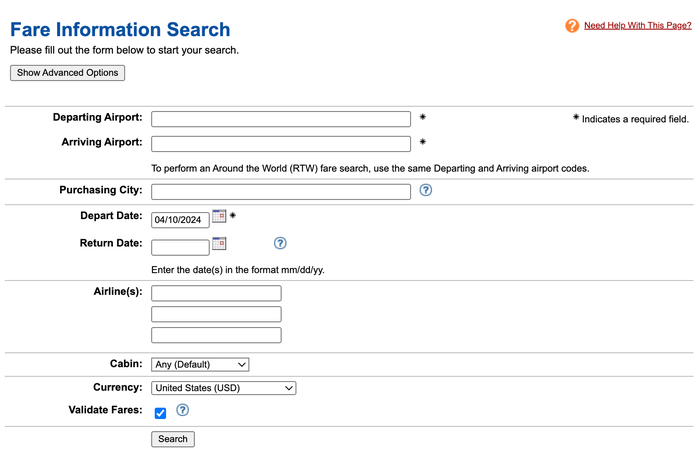
Task: Click the Validate Fares help icon
Action: coord(182,410)
